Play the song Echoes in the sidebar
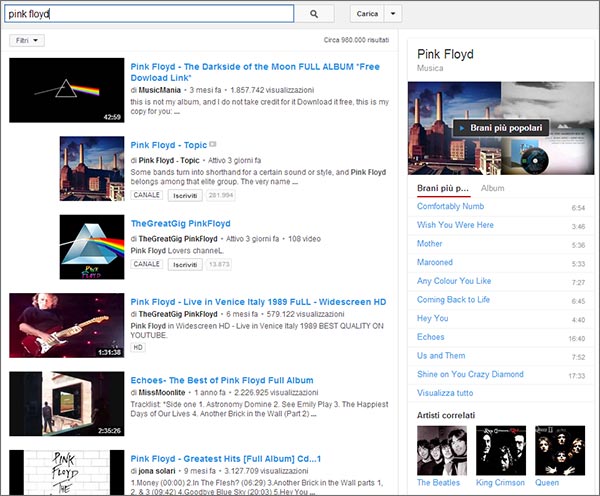This screenshot has height=496, width=600. point(430,337)
